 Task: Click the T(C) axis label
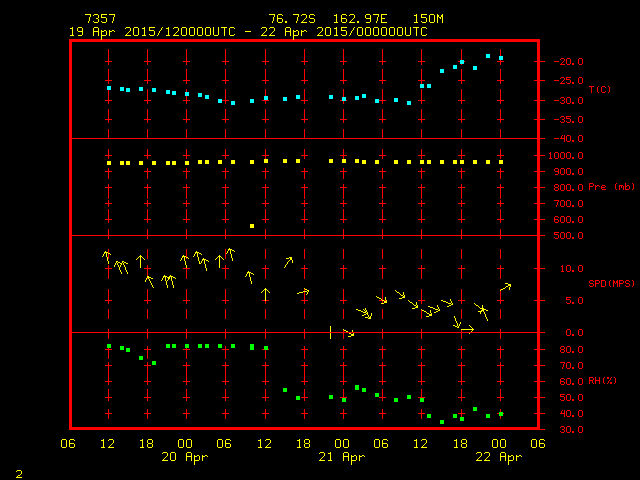click(600, 89)
